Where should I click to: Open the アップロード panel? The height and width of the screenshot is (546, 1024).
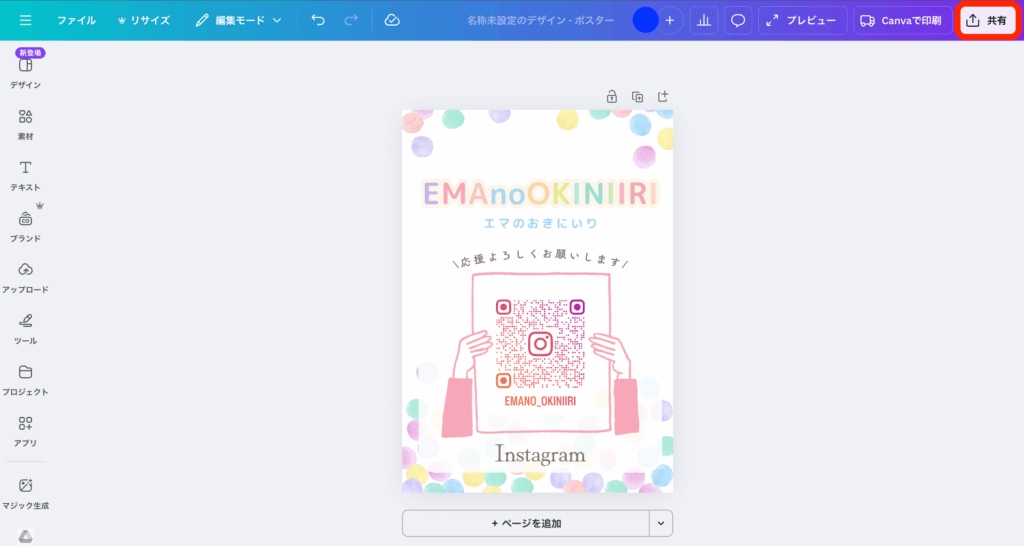coord(25,277)
